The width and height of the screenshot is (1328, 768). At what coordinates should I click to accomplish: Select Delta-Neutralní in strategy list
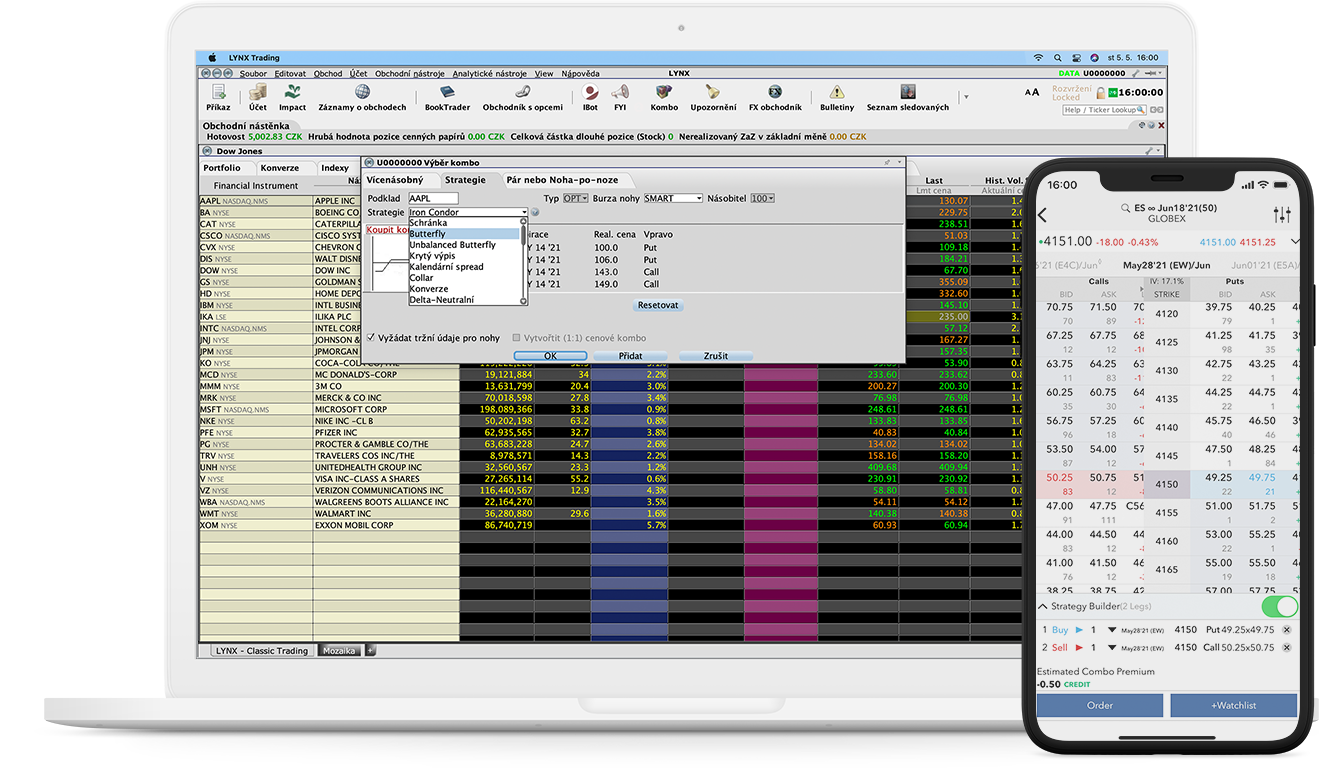[x=464, y=300]
